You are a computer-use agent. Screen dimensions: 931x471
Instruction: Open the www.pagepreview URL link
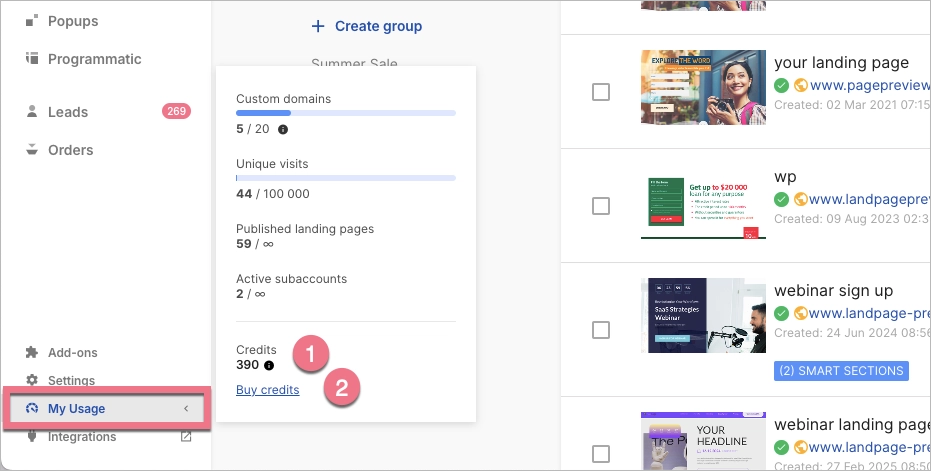870,86
